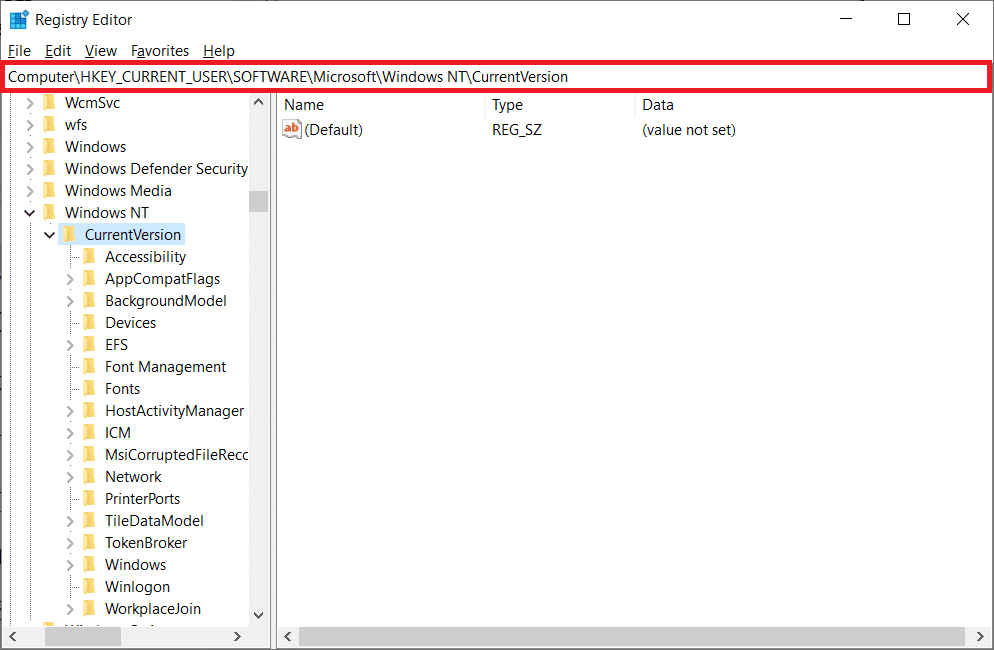Viewport: 994px width, 650px height.
Task: Select the Winlogon folder icon
Action: pyautogui.click(x=89, y=586)
